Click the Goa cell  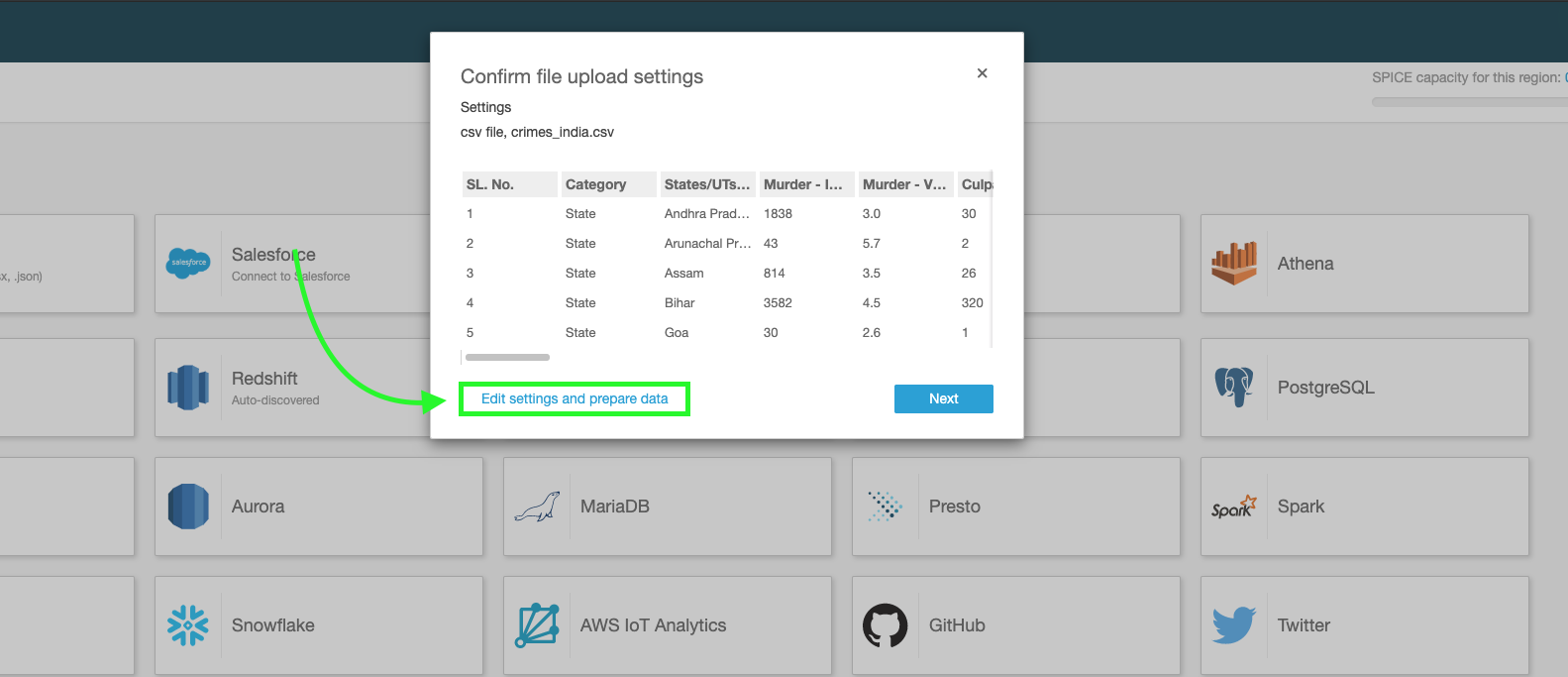point(677,333)
